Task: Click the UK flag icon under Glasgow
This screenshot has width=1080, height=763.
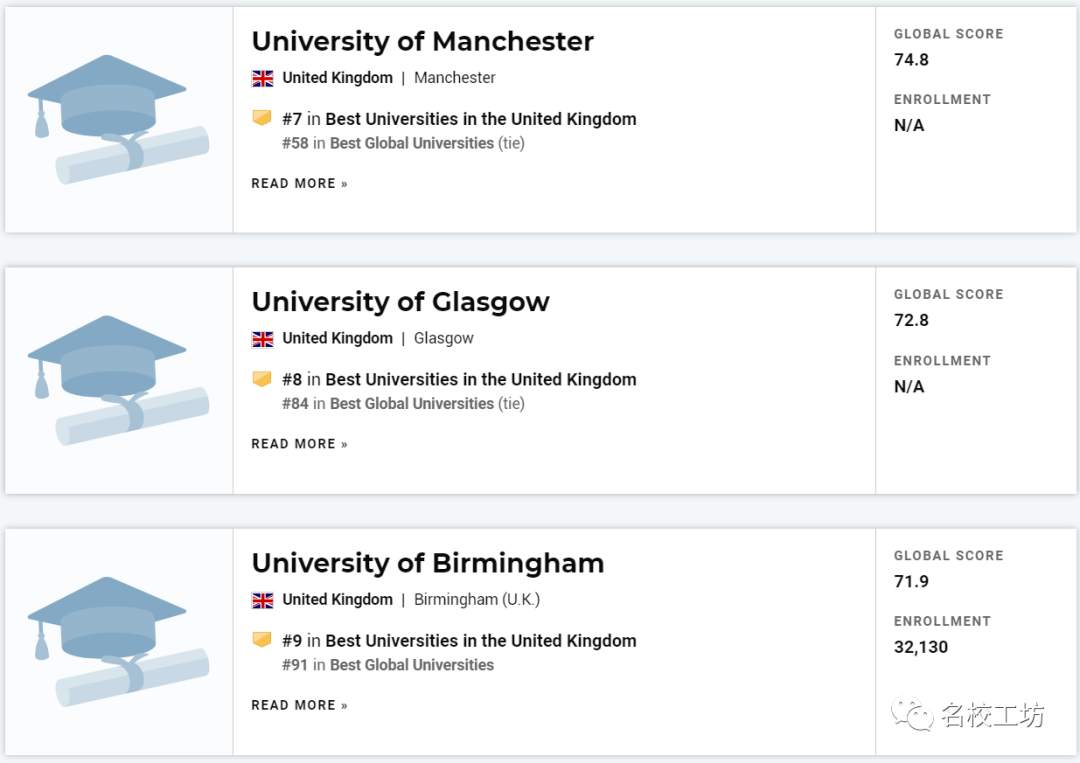Action: (x=262, y=339)
